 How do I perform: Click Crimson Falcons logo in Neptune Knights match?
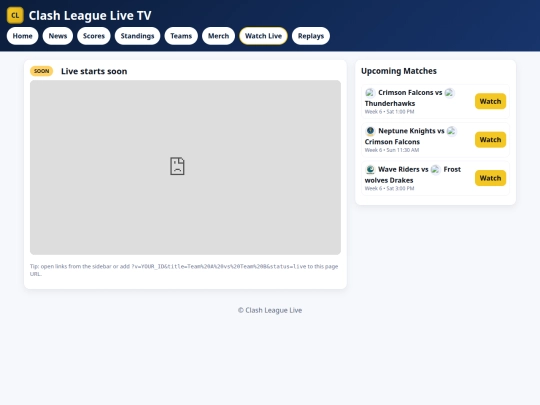451,131
